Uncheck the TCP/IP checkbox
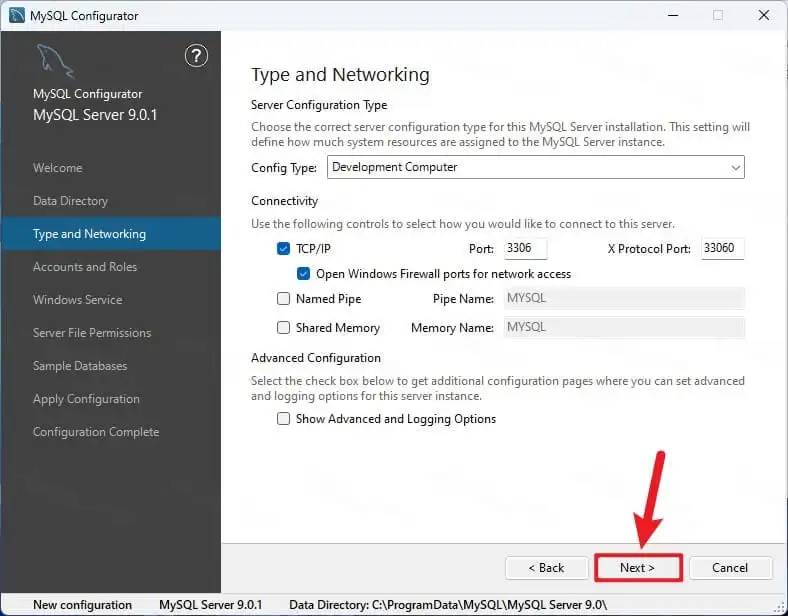The width and height of the screenshot is (788, 616). (x=283, y=249)
